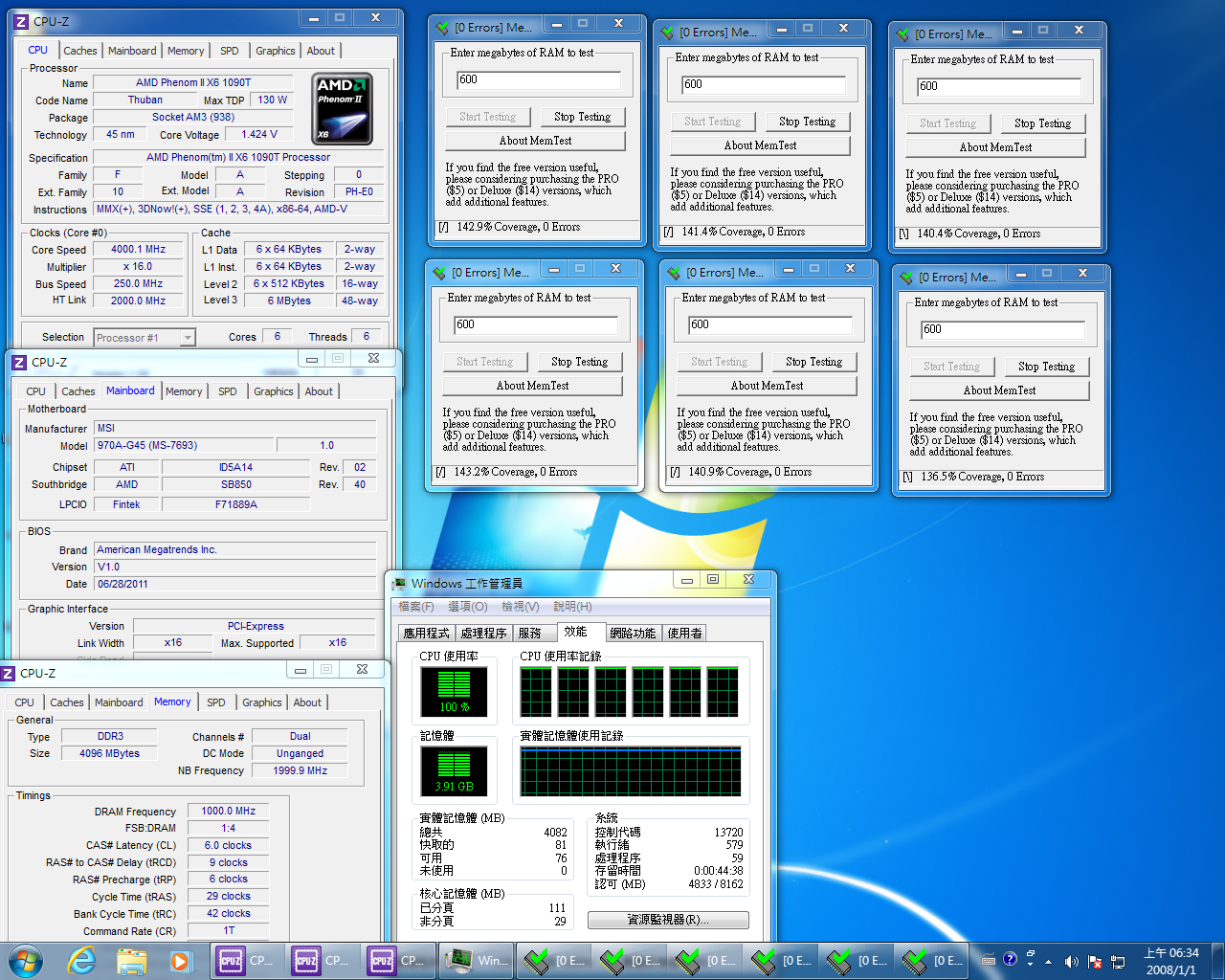Click the title icon of the MemTest window at 140.4% coverage
Viewport: 1225px width, 980px height.
coord(902,34)
